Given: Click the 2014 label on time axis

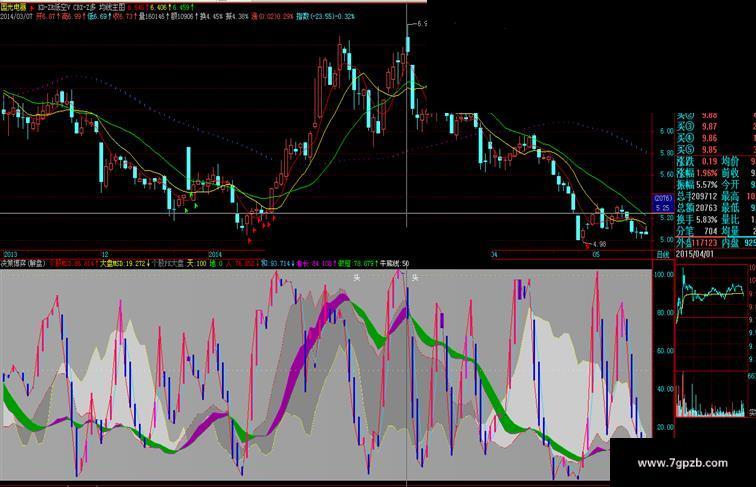Looking at the screenshot, I should tap(215, 254).
